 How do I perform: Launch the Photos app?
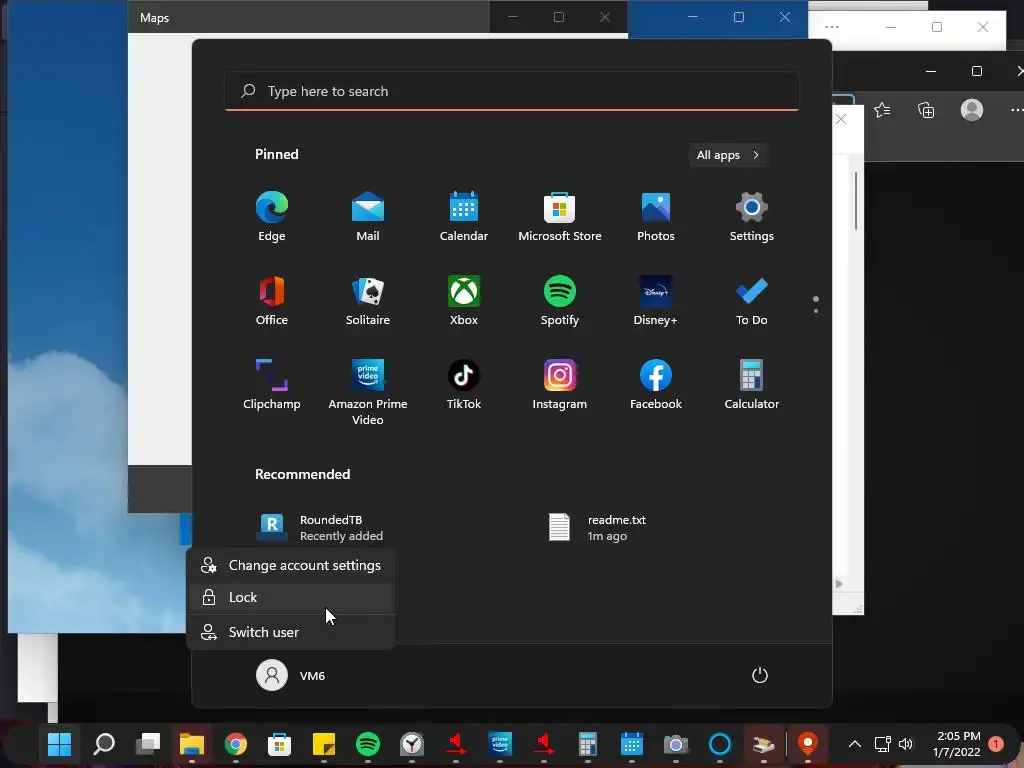(x=656, y=217)
